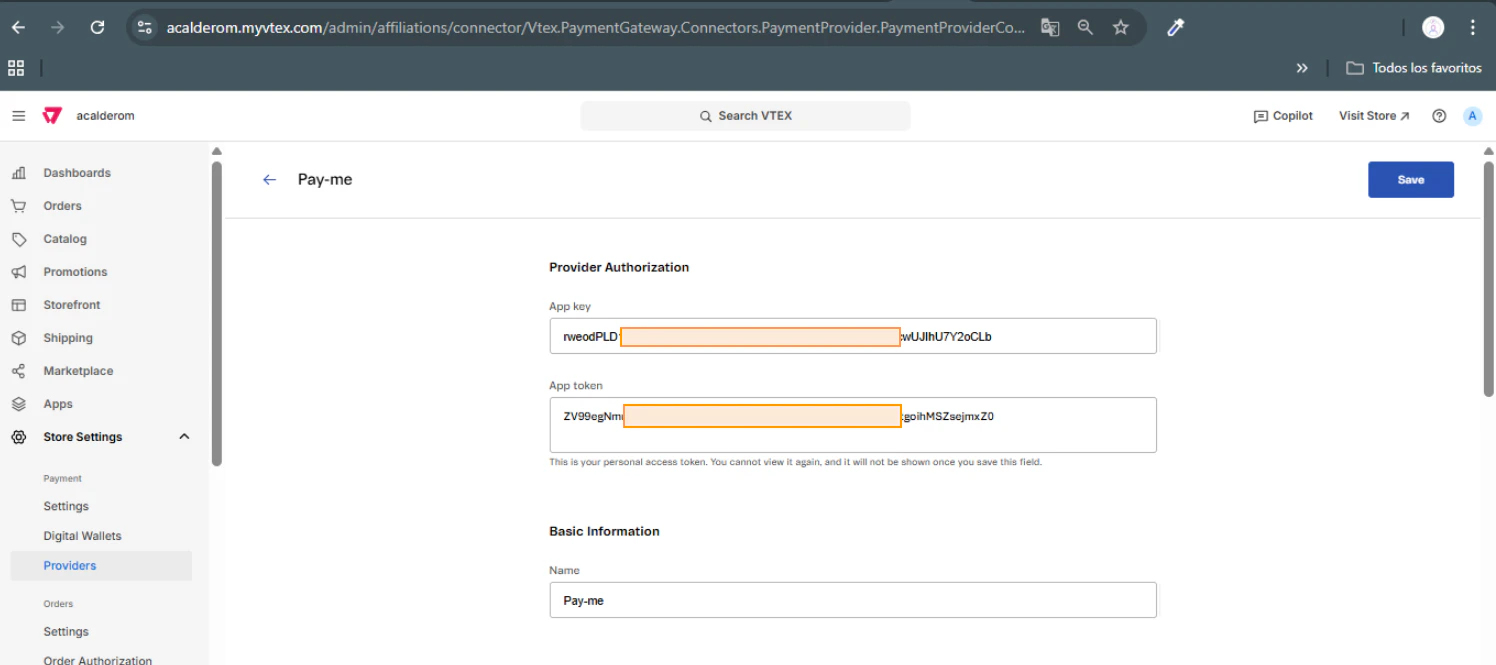Open Copilot panel

[x=1283, y=116]
